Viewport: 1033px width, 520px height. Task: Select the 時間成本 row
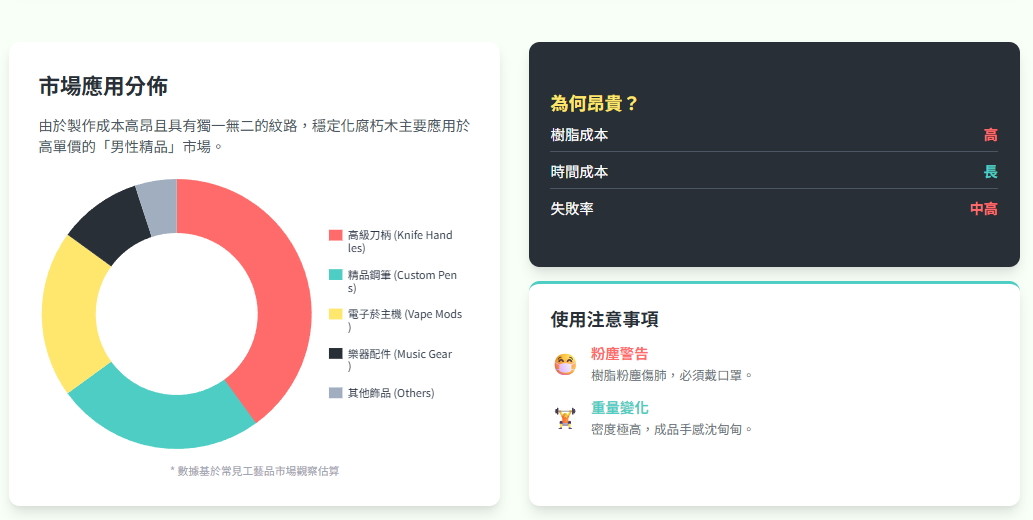[x=773, y=172]
